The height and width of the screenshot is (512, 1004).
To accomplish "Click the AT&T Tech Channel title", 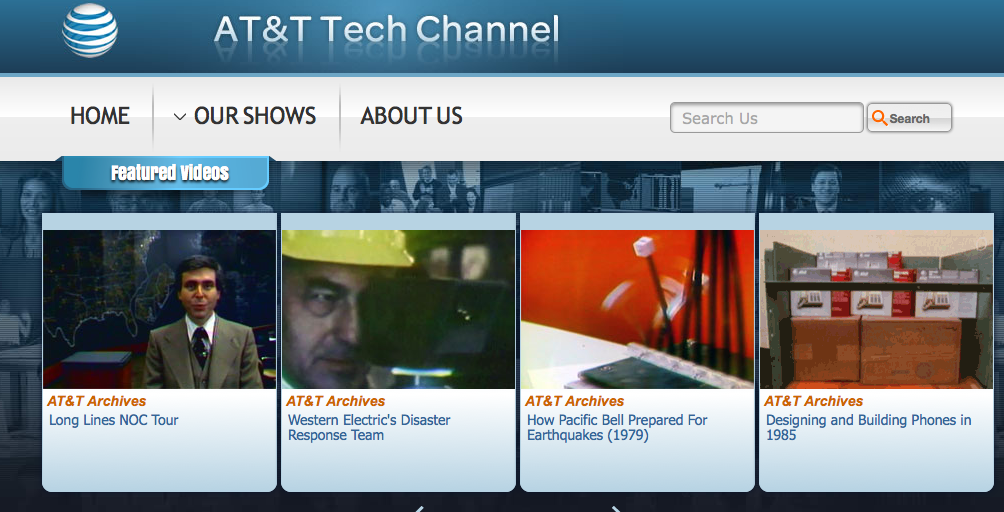I will coord(386,31).
